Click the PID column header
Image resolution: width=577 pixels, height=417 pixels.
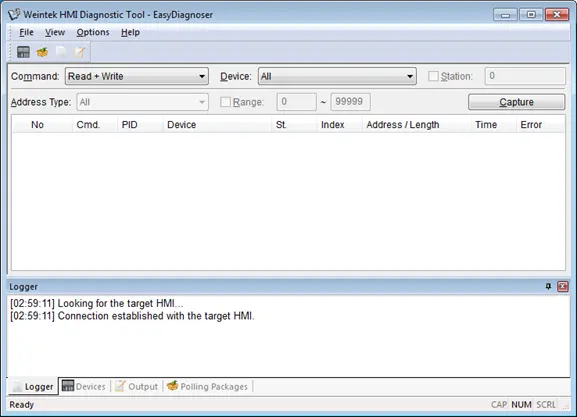tap(140, 125)
